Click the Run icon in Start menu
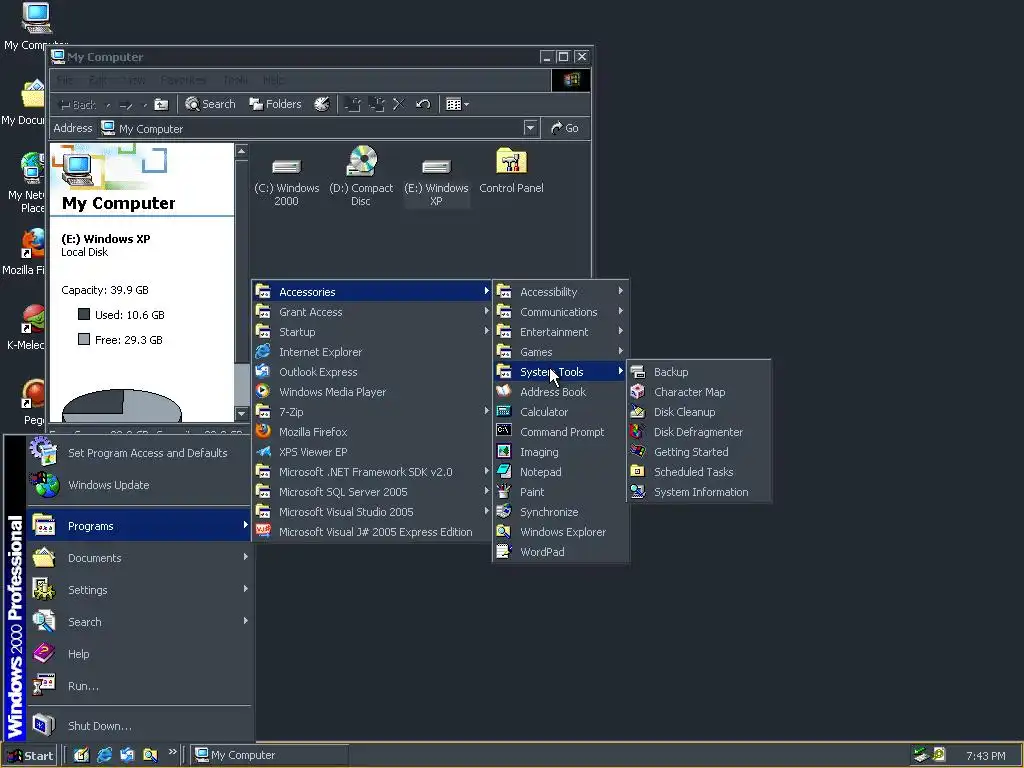 click(x=44, y=685)
